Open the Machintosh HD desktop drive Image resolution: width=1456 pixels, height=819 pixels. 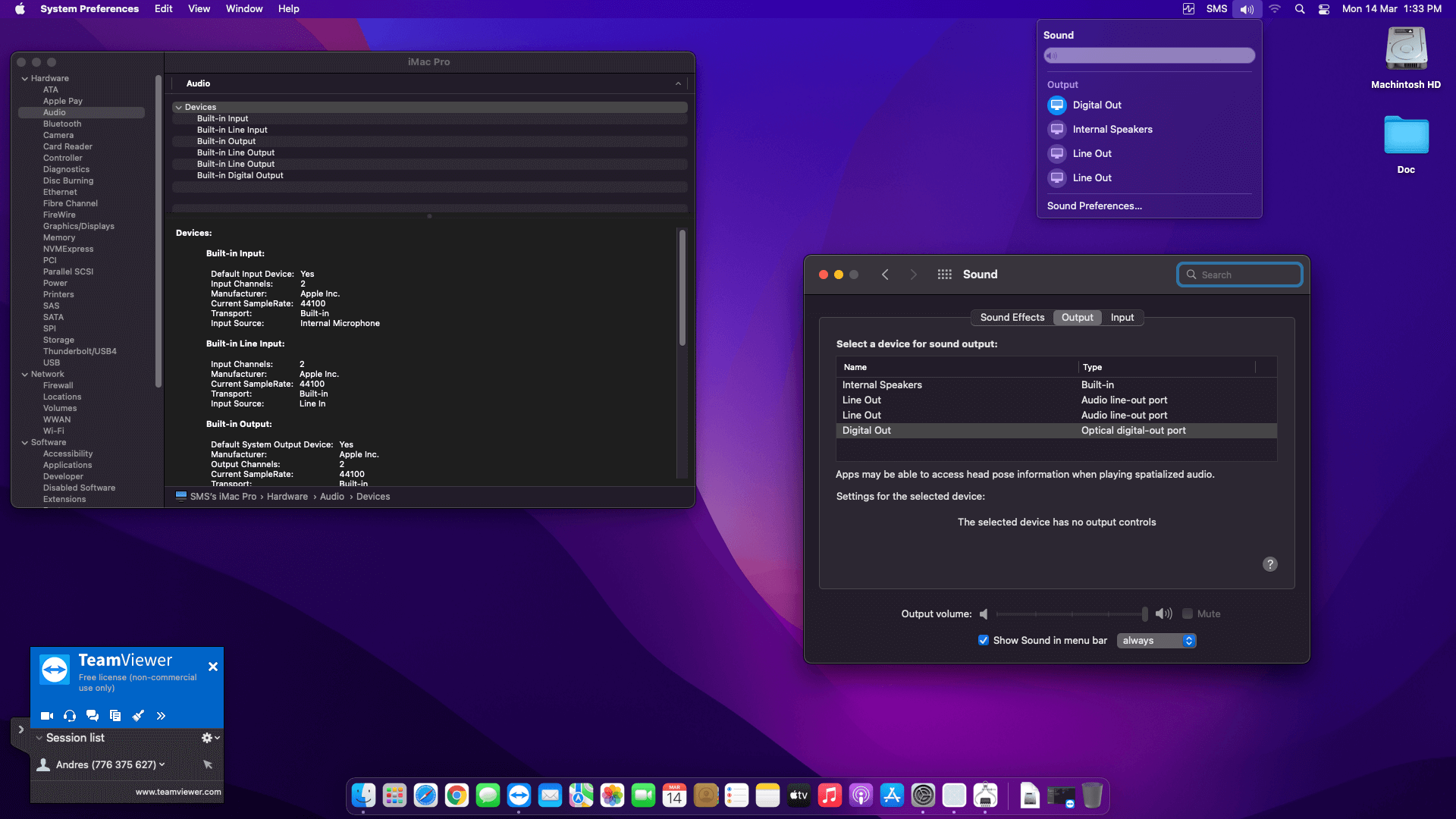click(1406, 58)
